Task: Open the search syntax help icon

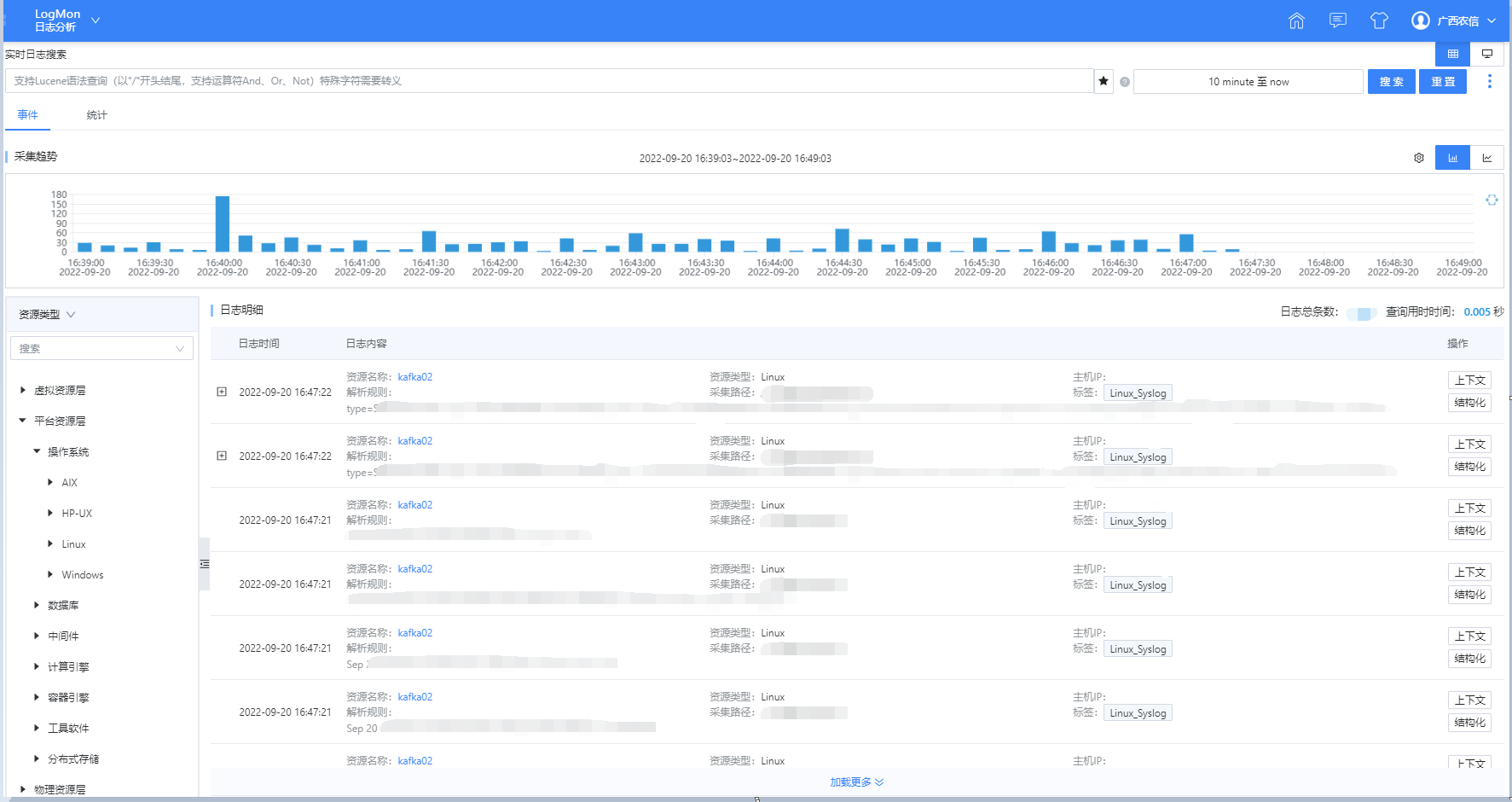Action: coord(1125,82)
